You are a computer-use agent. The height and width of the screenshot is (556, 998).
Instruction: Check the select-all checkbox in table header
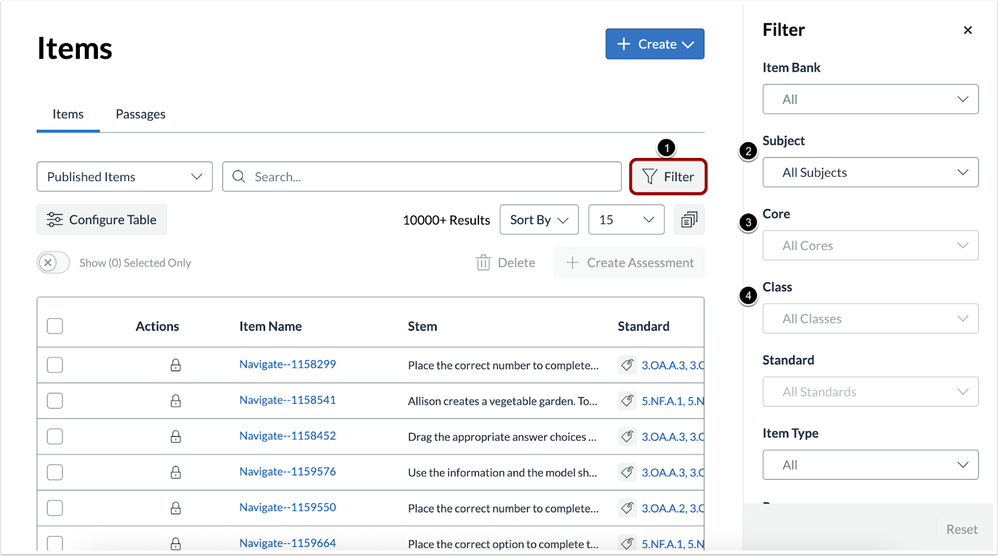pos(55,326)
